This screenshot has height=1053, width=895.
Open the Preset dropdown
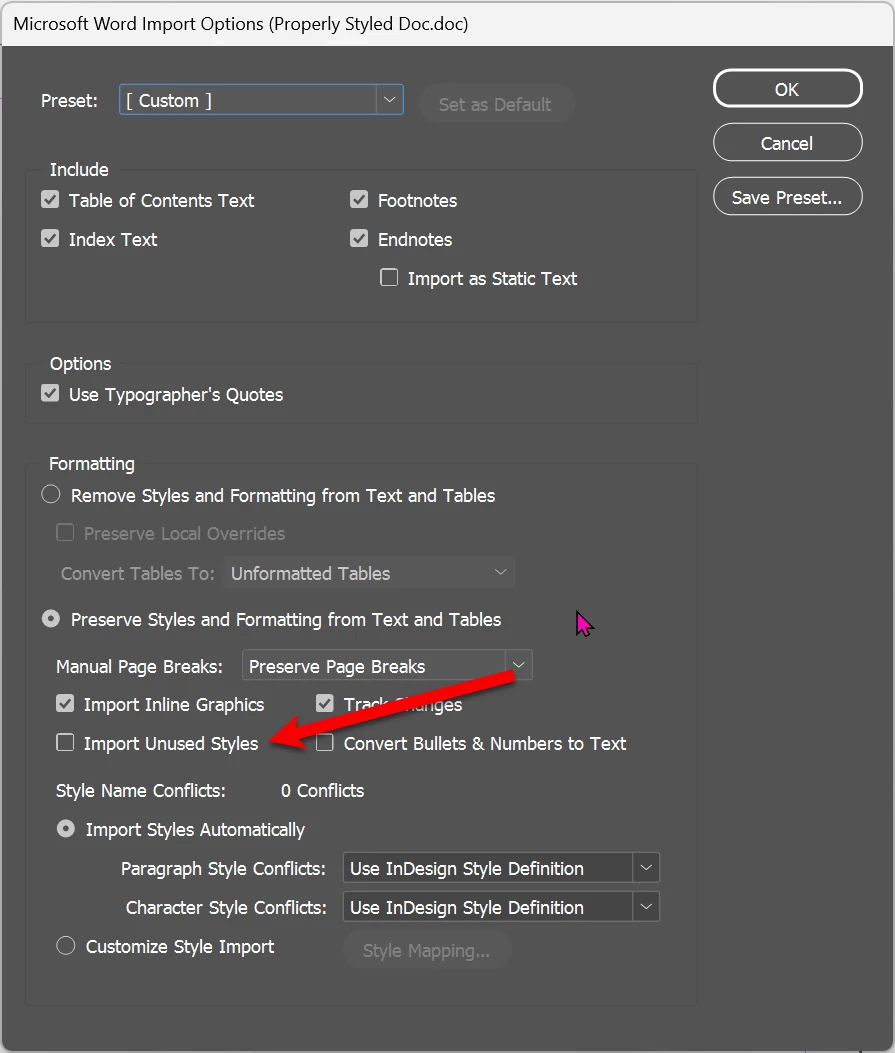pyautogui.click(x=261, y=100)
